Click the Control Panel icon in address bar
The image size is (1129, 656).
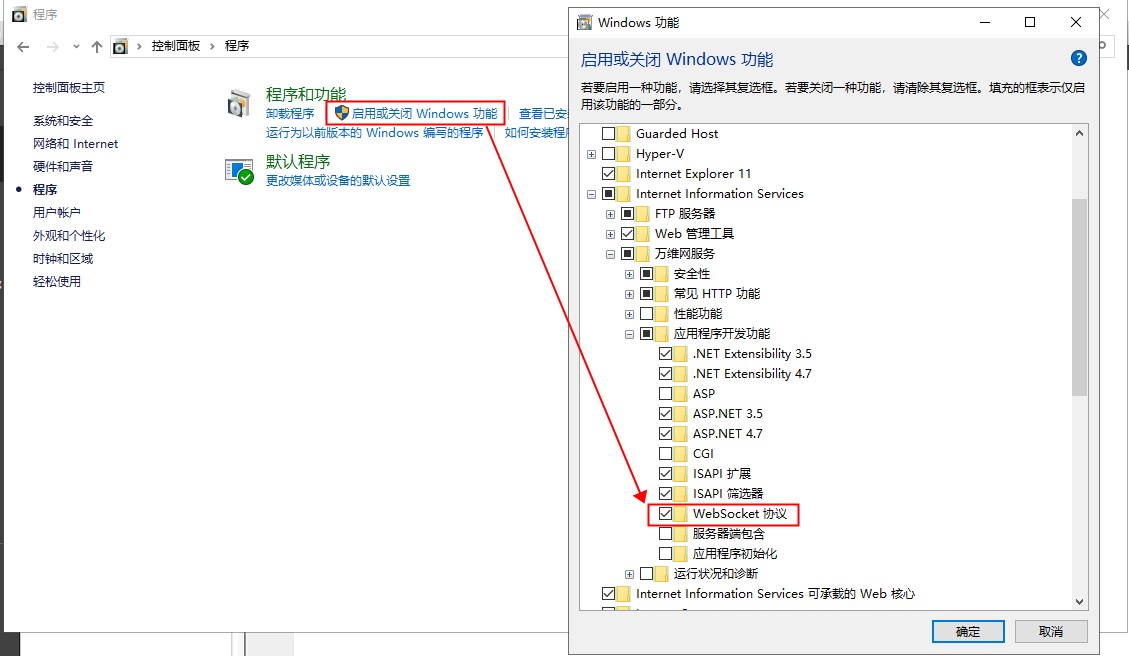pos(121,46)
